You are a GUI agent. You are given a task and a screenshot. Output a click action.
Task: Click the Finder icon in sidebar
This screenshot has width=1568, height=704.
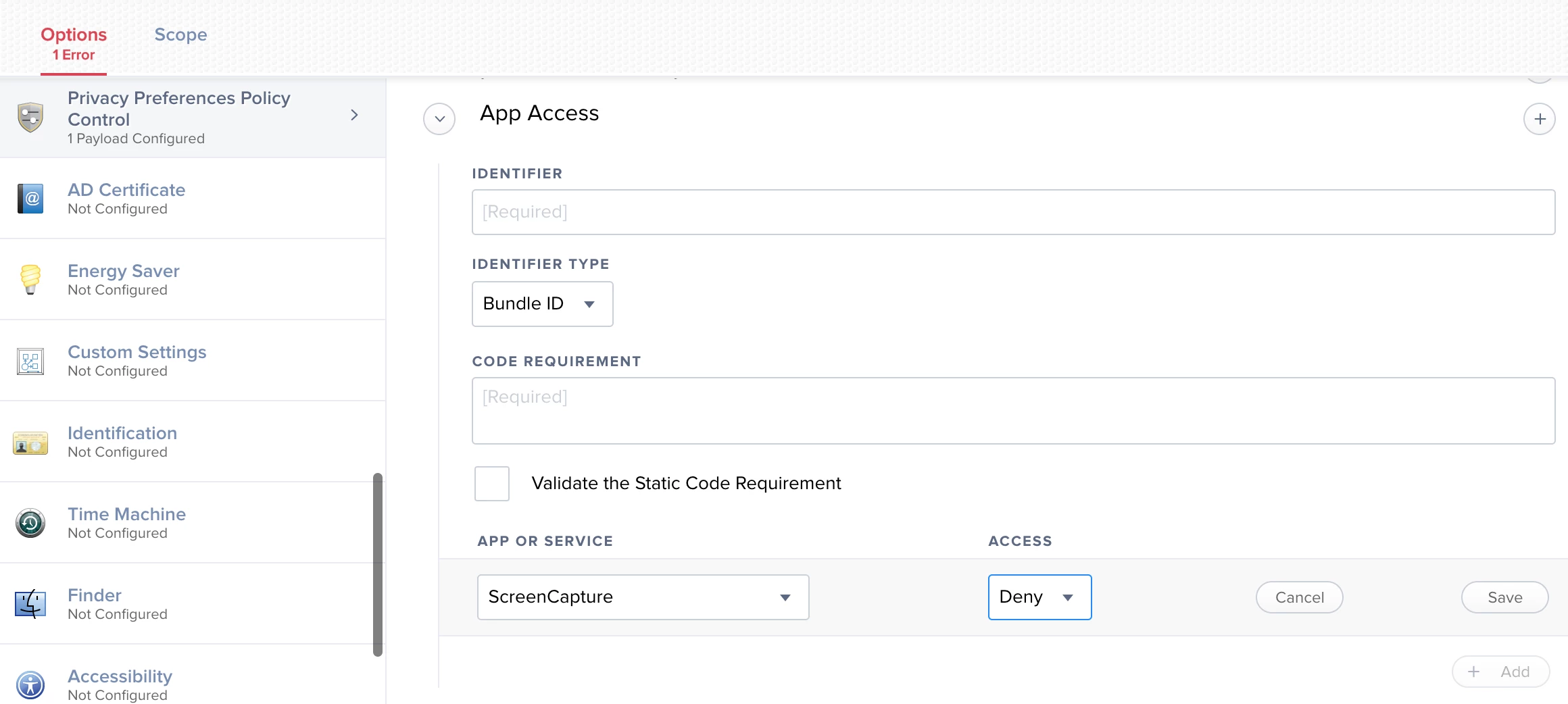(30, 604)
